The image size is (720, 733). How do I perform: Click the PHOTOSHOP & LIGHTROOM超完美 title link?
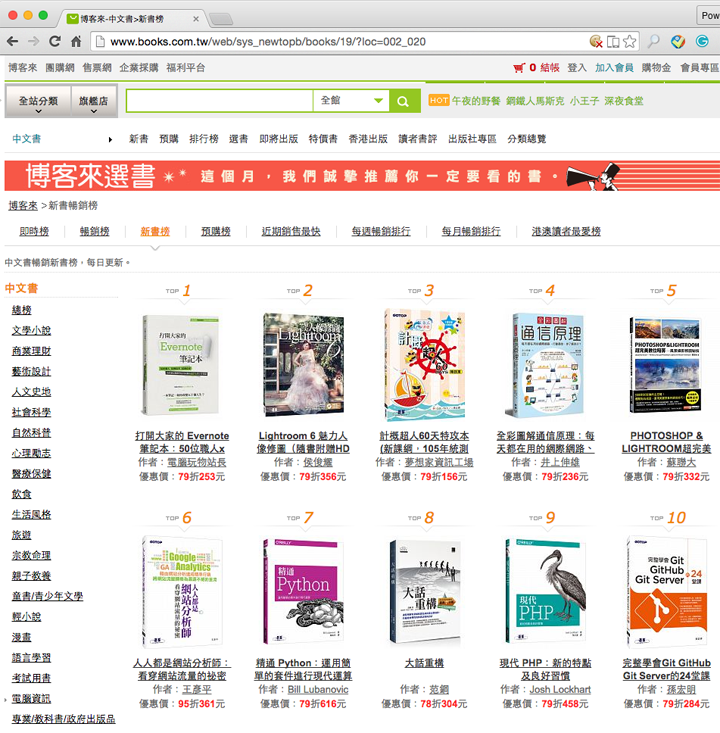click(666, 442)
